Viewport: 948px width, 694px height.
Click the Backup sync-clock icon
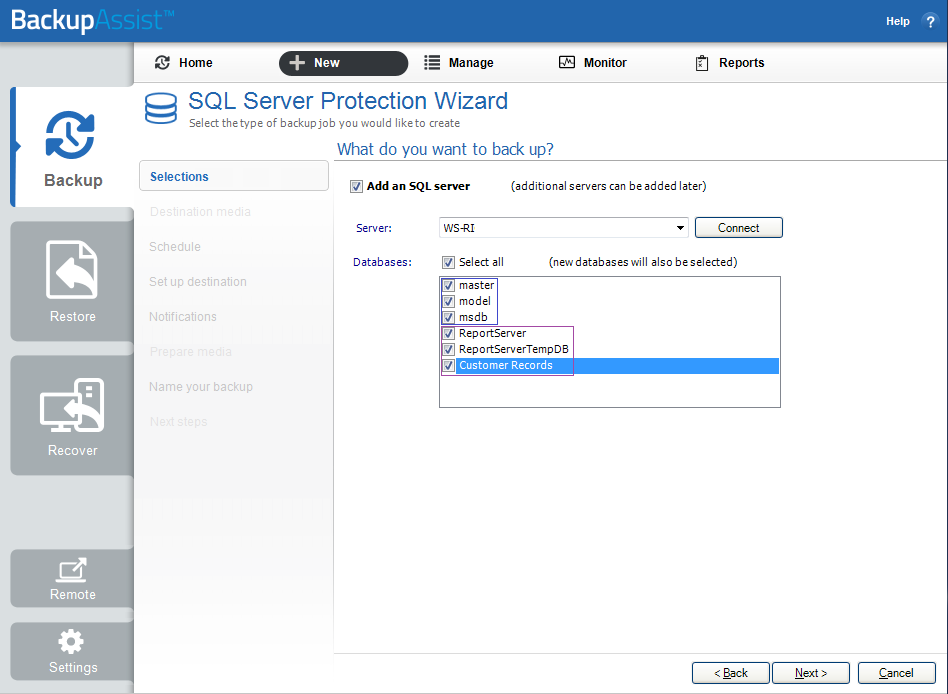coord(70,135)
